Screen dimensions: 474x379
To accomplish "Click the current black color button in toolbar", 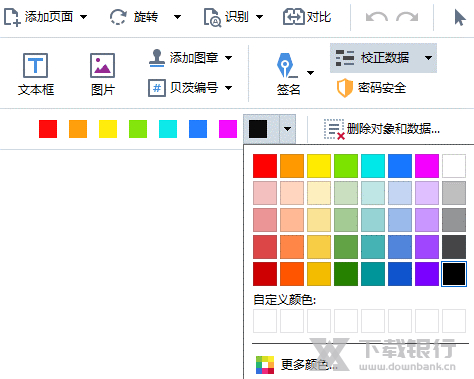I will [258, 129].
